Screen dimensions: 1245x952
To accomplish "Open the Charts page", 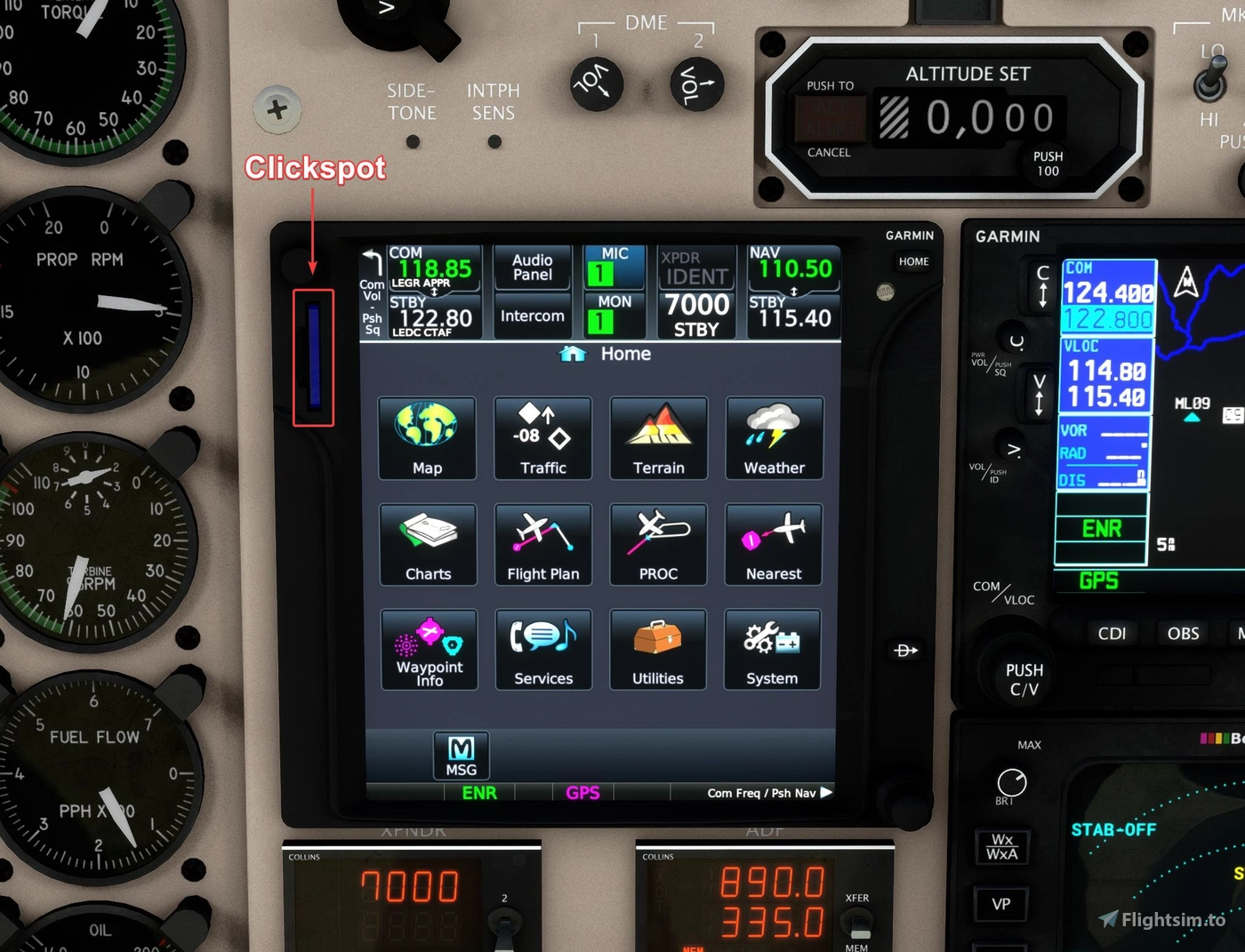I will (x=427, y=544).
